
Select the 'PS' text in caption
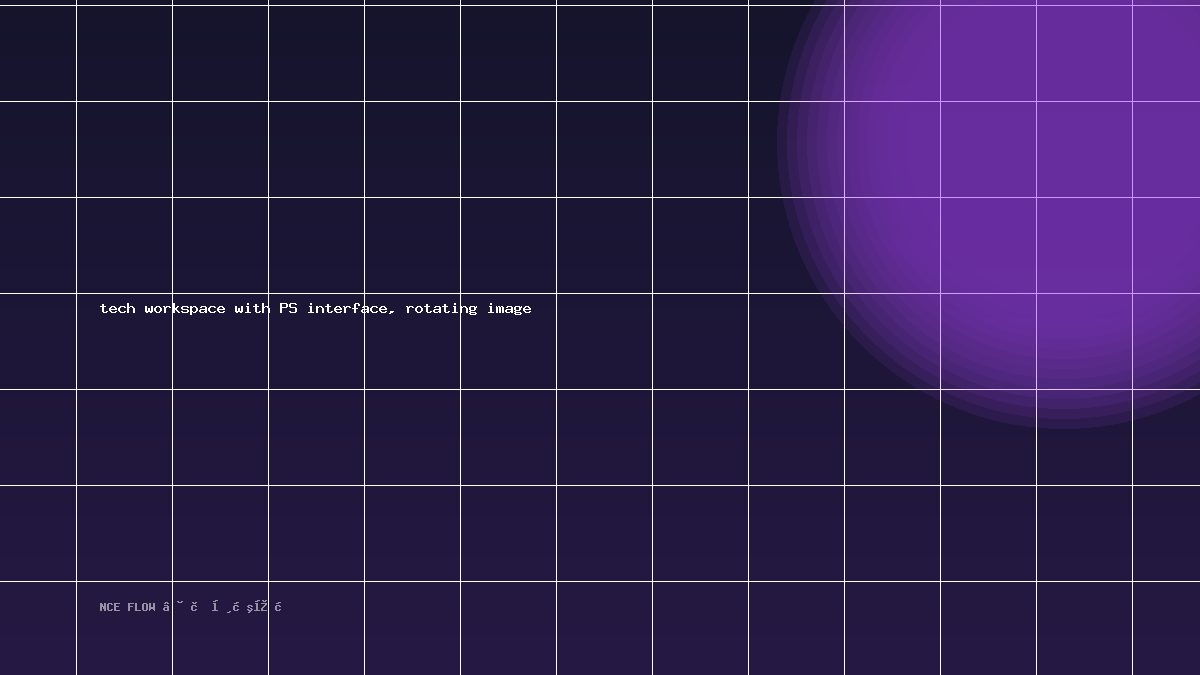[x=288, y=308]
